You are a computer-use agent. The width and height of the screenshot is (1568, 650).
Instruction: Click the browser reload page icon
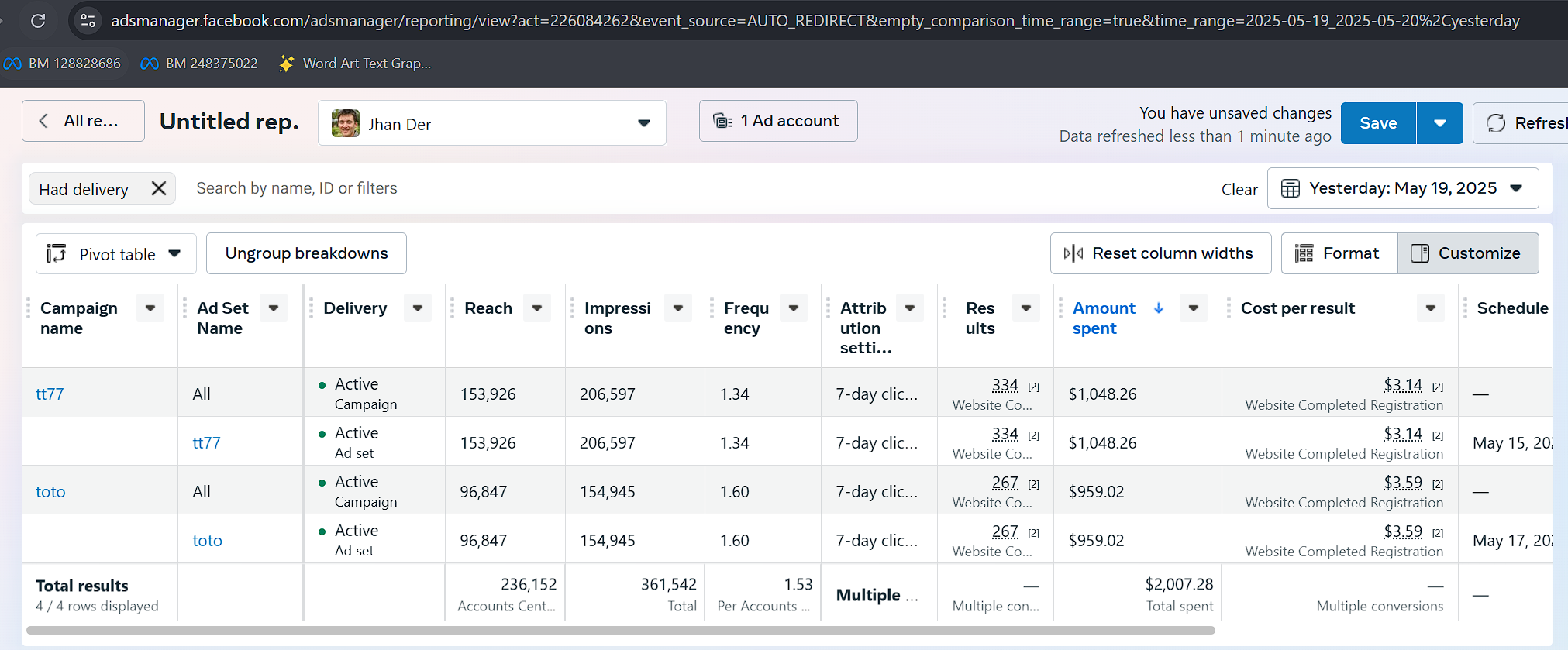pyautogui.click(x=37, y=20)
